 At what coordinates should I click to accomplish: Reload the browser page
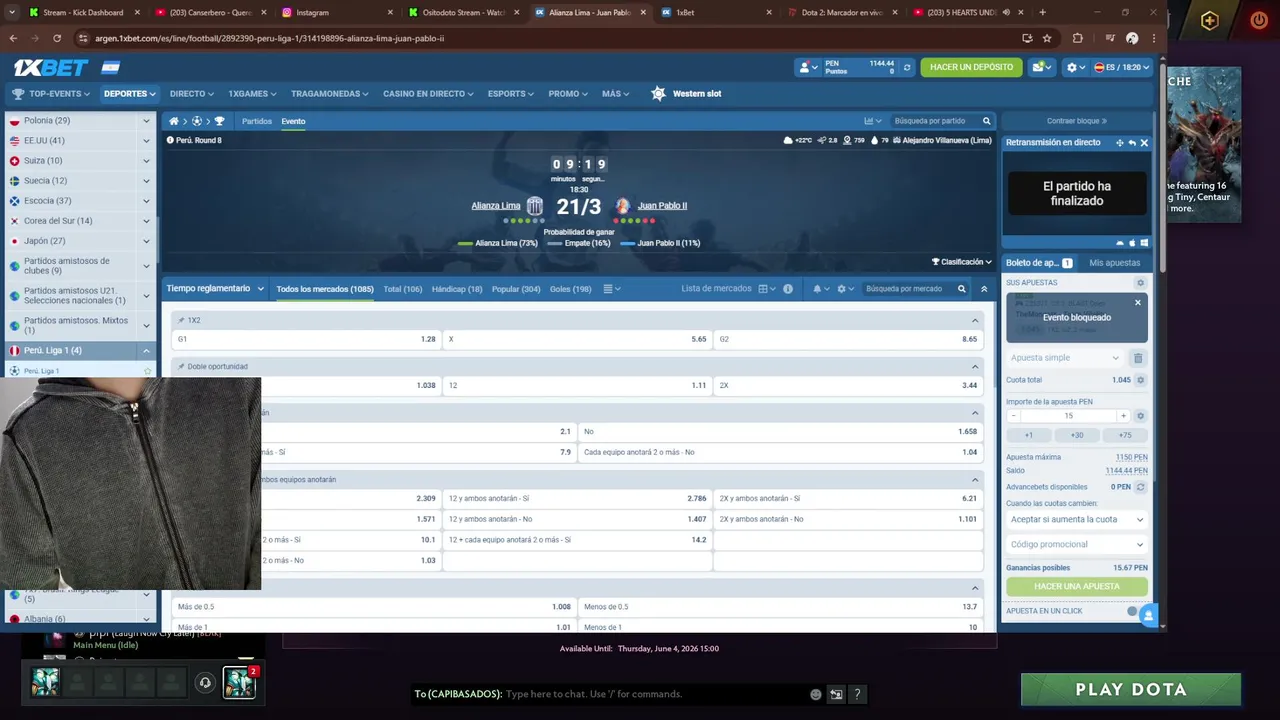click(x=57, y=38)
